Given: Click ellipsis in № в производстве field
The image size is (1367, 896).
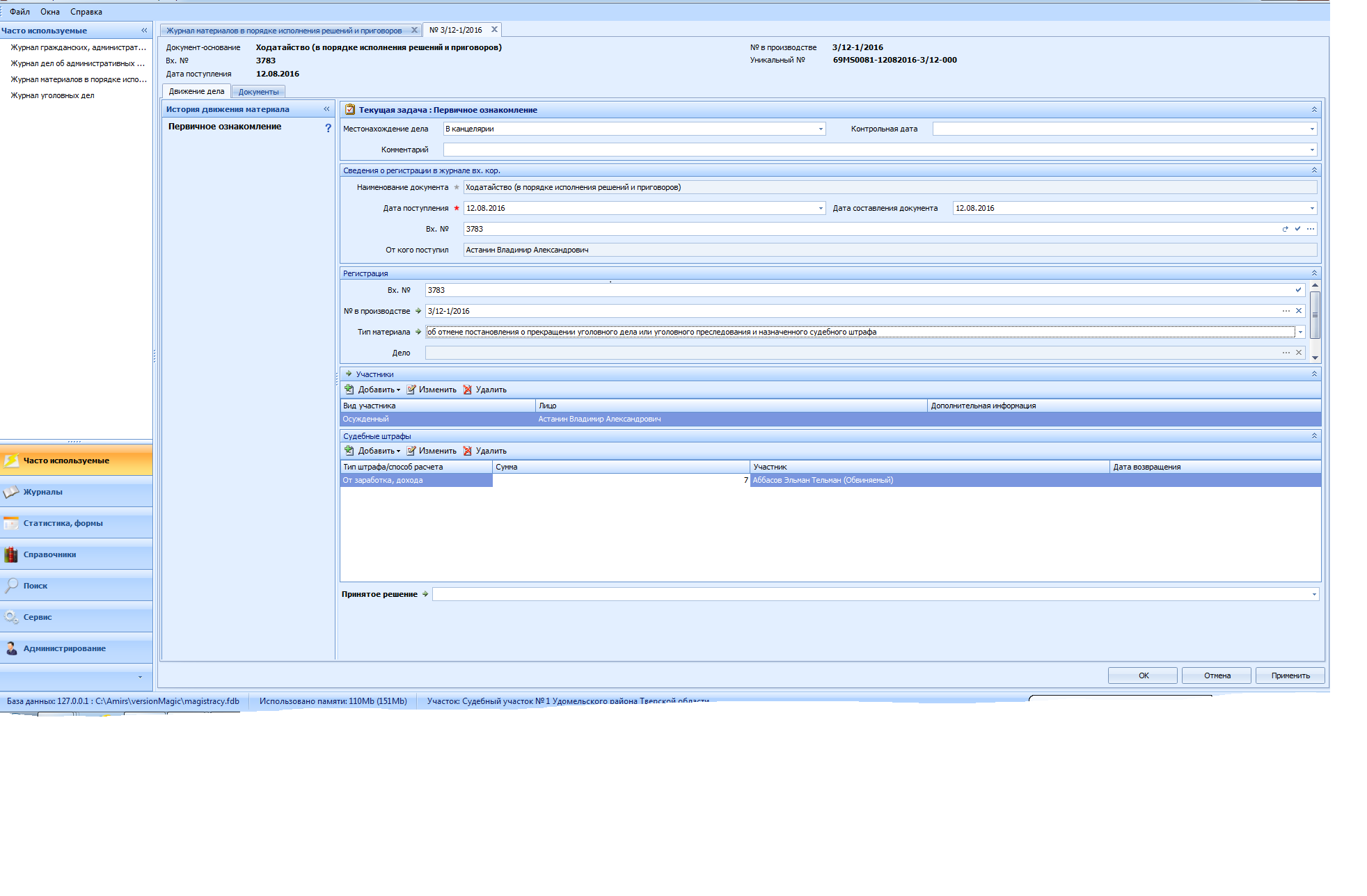Looking at the screenshot, I should coord(1286,311).
